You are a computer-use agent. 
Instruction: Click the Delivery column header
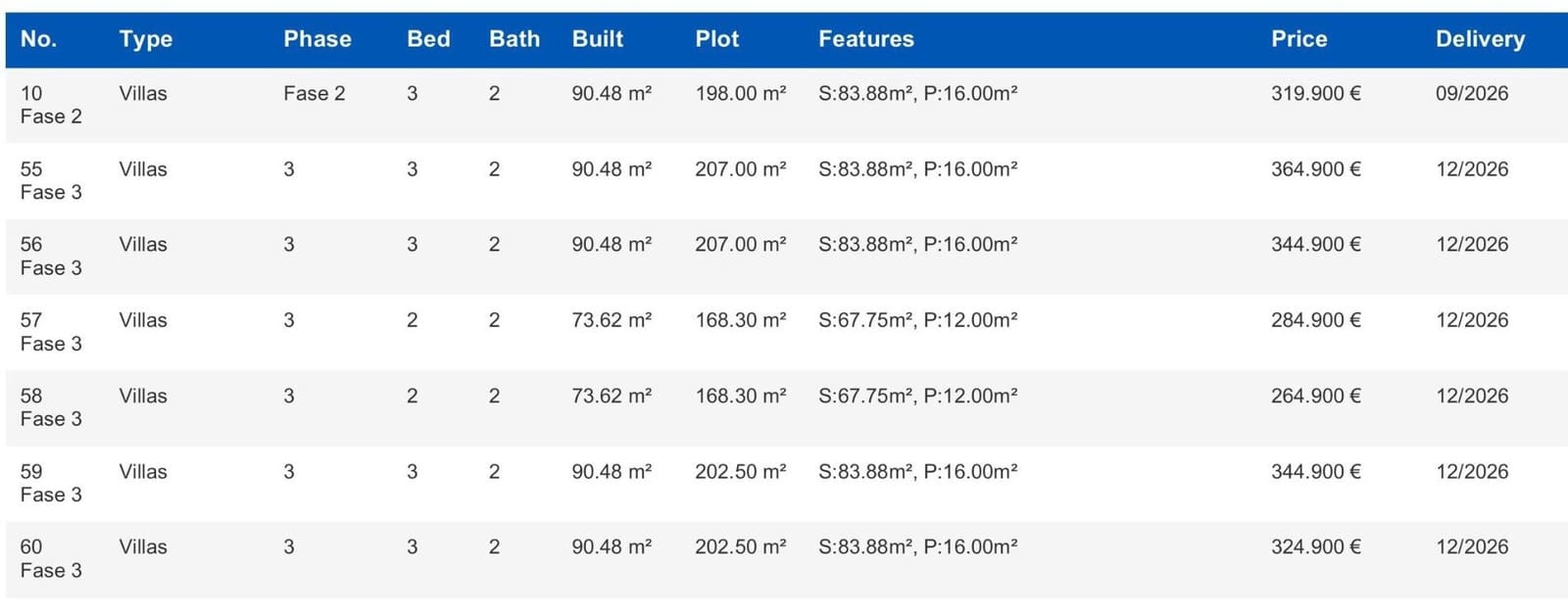click(x=1480, y=39)
